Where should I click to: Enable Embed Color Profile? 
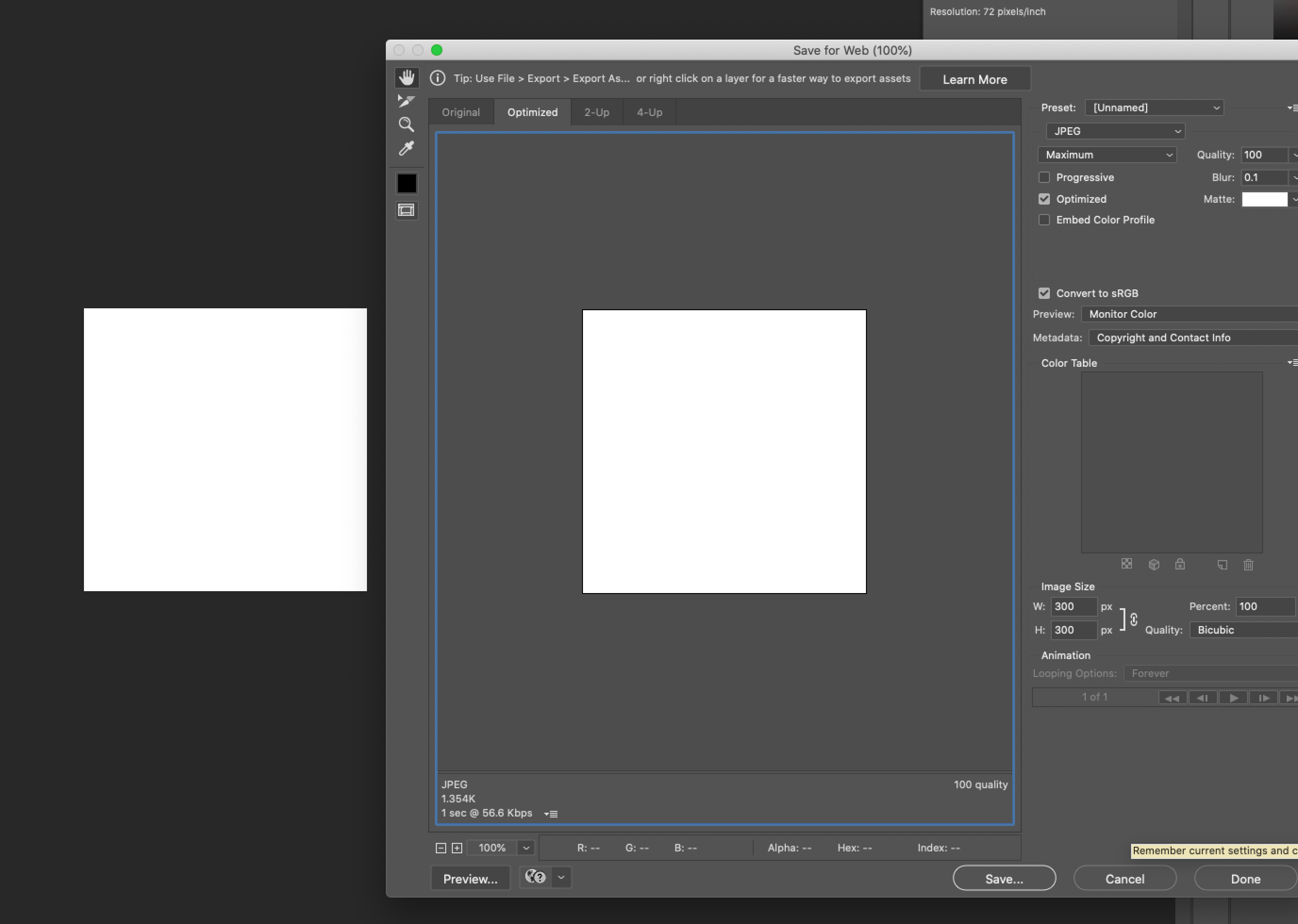tap(1045, 220)
